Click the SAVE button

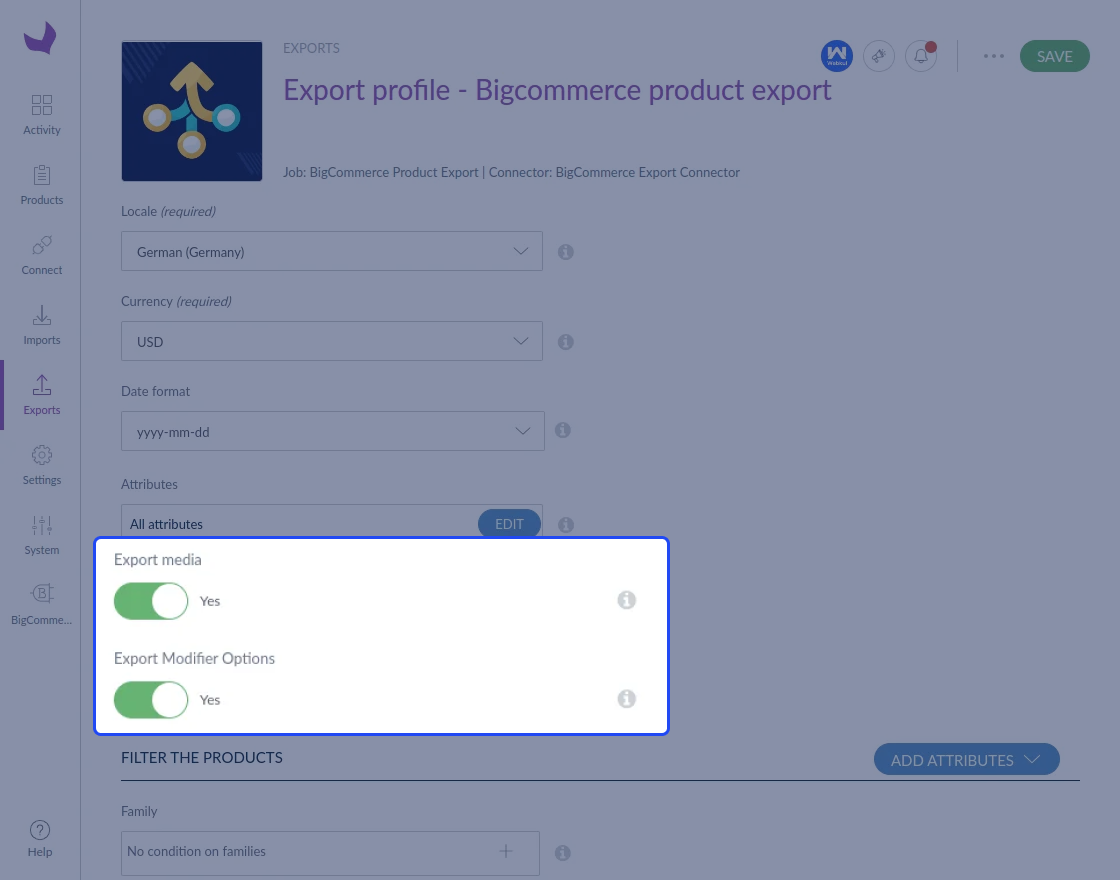pyautogui.click(x=1054, y=56)
